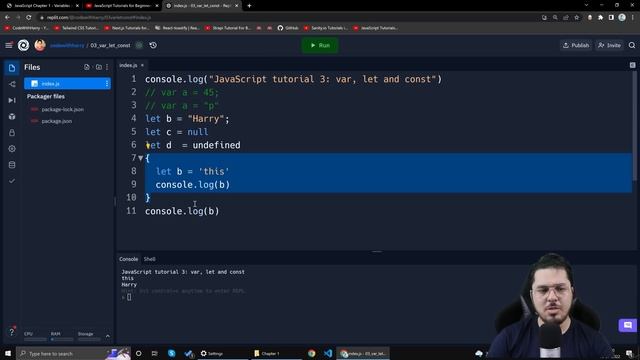Click the browser back arrow
The height and width of the screenshot is (360, 640).
point(8,18)
